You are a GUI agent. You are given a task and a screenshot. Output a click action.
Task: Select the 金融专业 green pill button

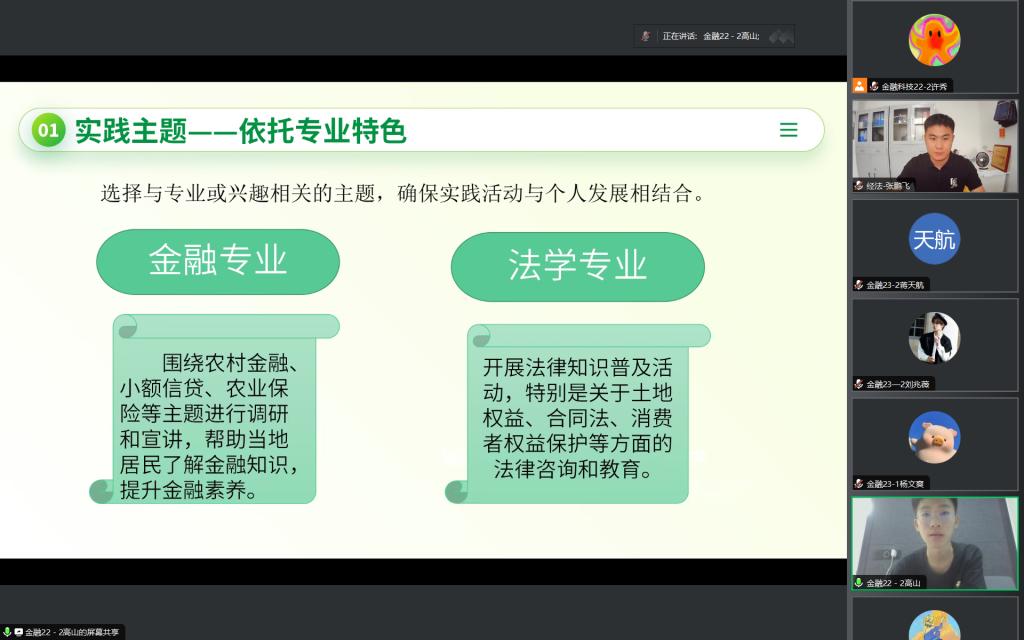click(x=218, y=262)
